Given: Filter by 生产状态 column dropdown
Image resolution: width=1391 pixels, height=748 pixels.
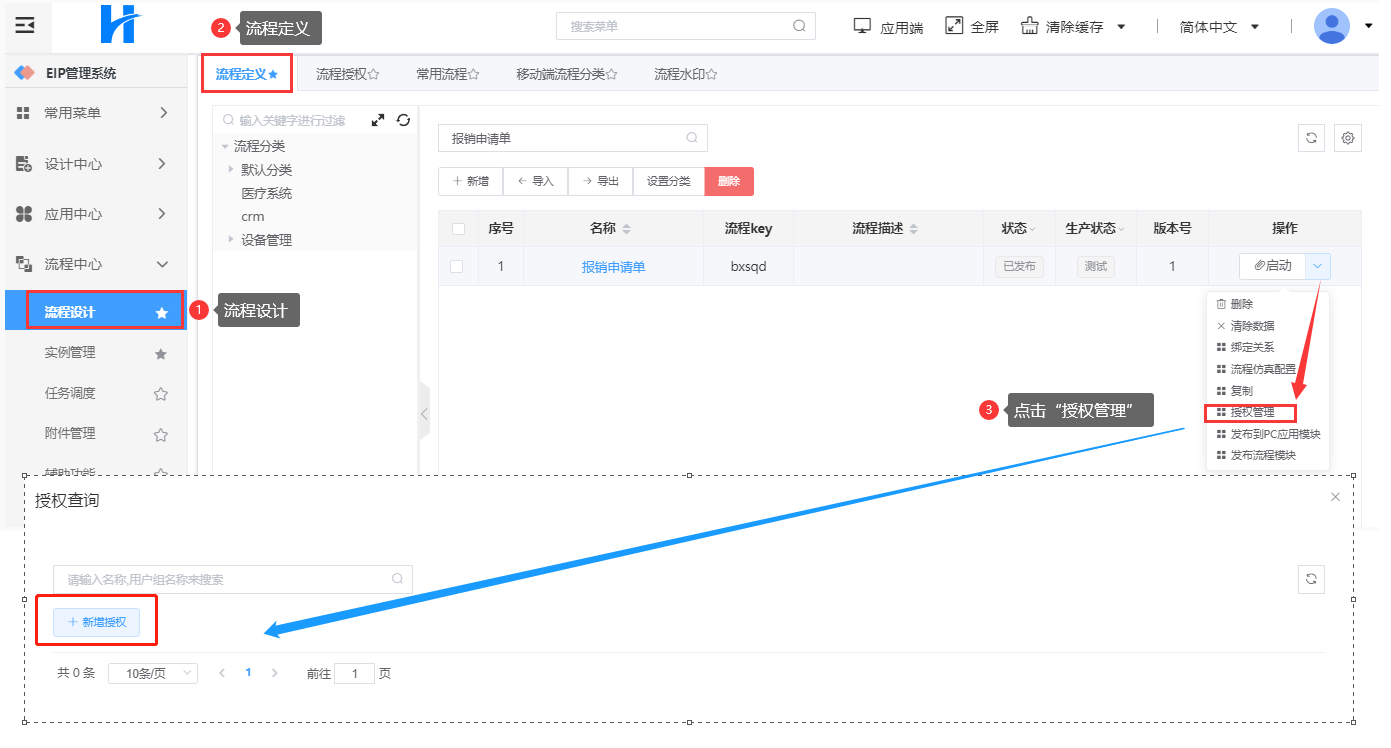Looking at the screenshot, I should coord(1123,229).
